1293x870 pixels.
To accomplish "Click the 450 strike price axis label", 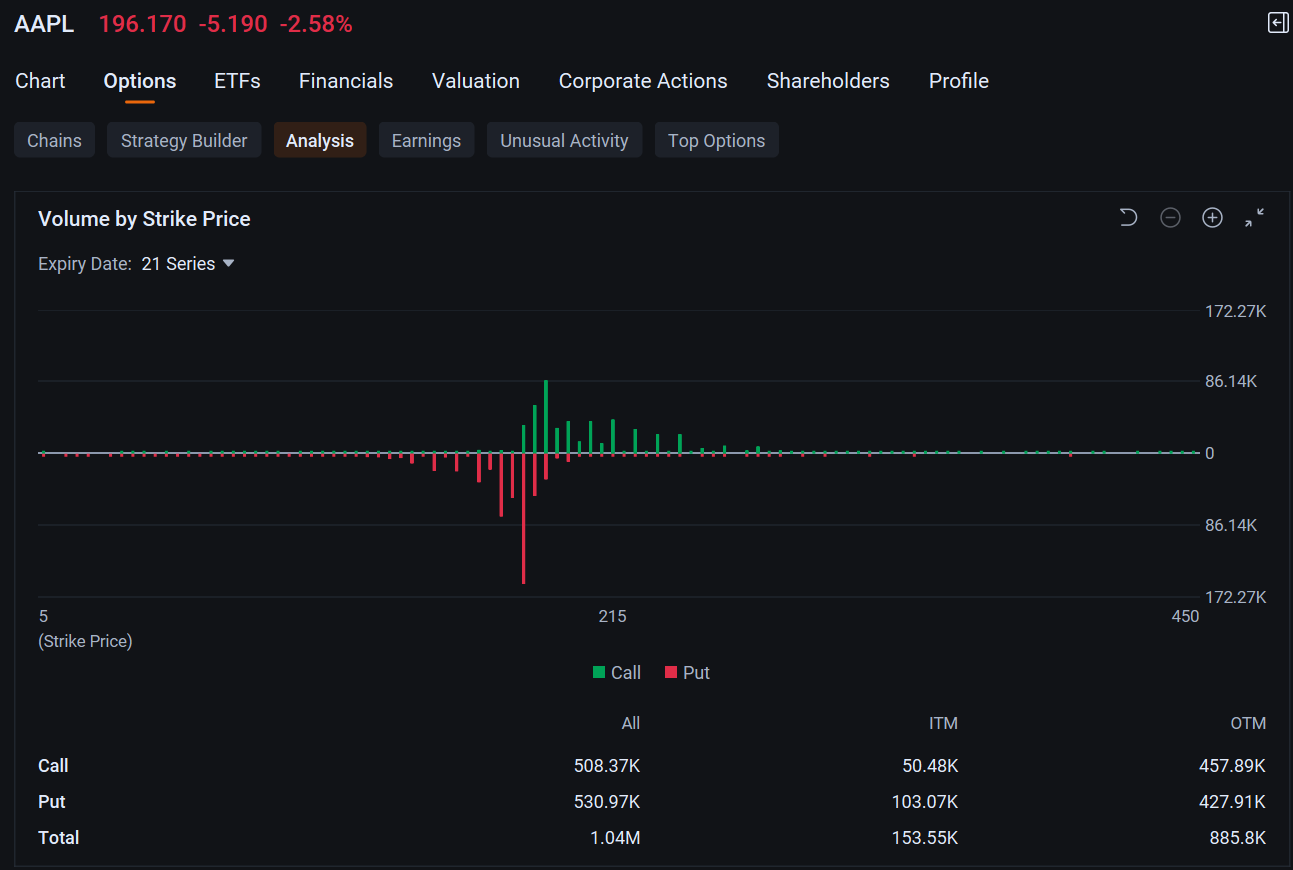I will [1185, 617].
